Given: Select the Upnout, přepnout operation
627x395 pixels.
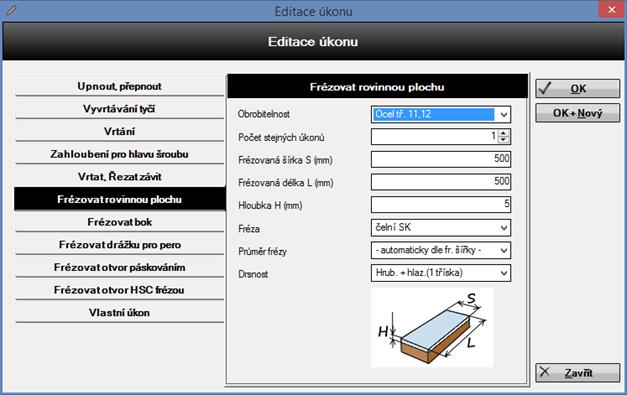Looking at the screenshot, I should pyautogui.click(x=120, y=86).
